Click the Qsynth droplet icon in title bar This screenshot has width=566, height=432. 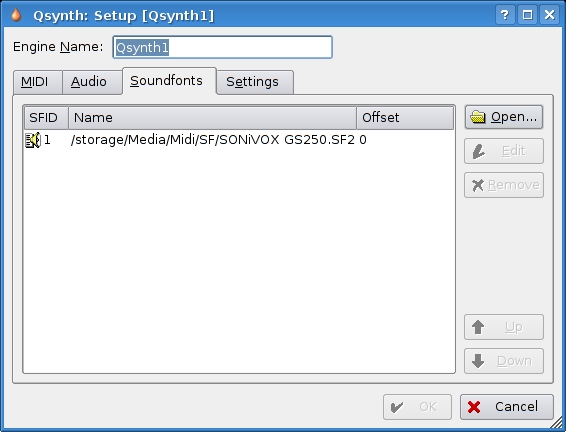[16, 15]
